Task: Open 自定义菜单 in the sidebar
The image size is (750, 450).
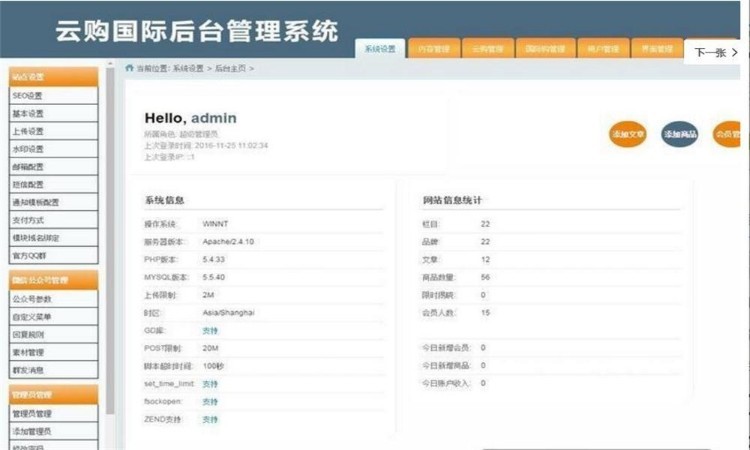Action: pyautogui.click(x=54, y=317)
